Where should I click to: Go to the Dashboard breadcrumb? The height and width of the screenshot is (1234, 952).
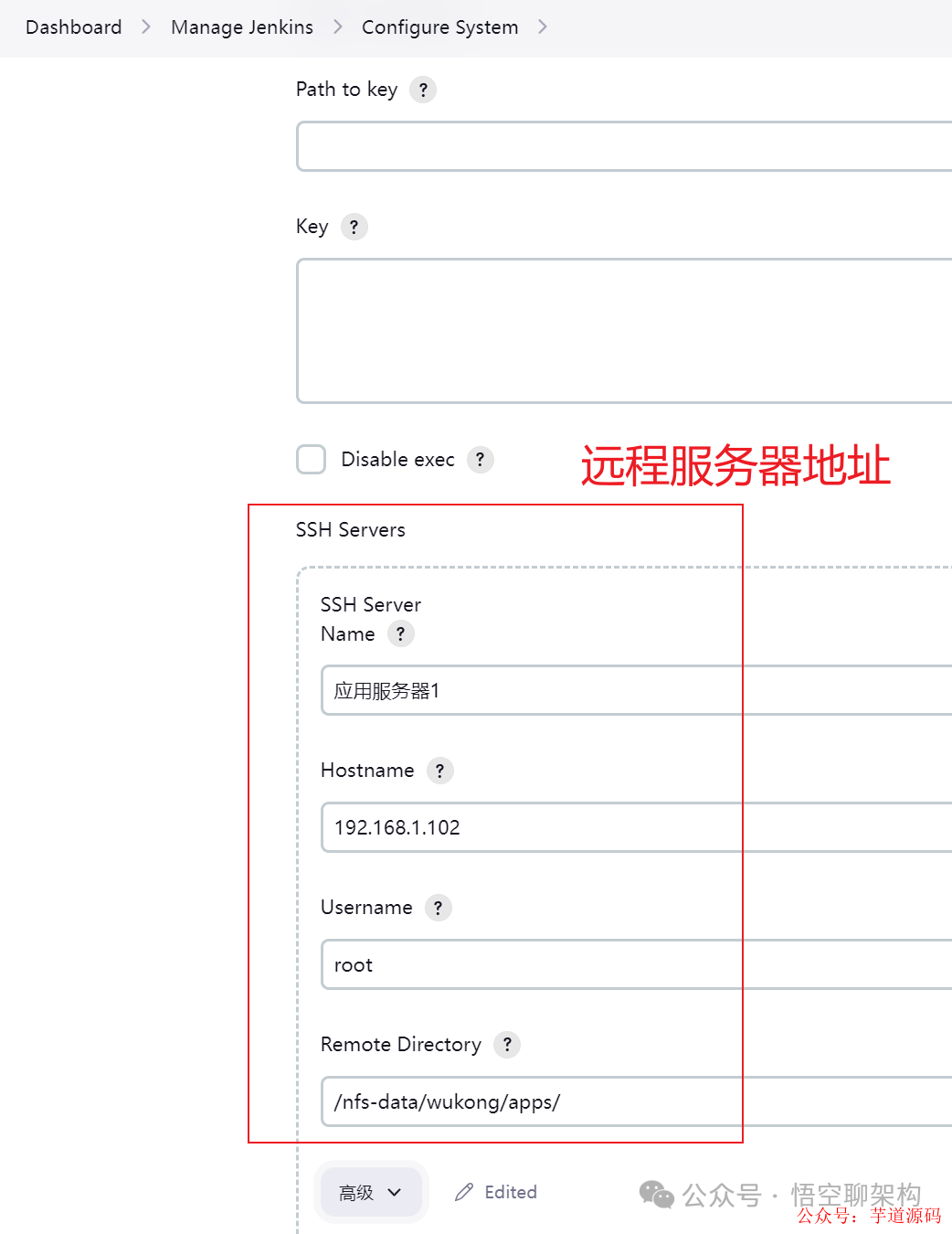pyautogui.click(x=74, y=27)
